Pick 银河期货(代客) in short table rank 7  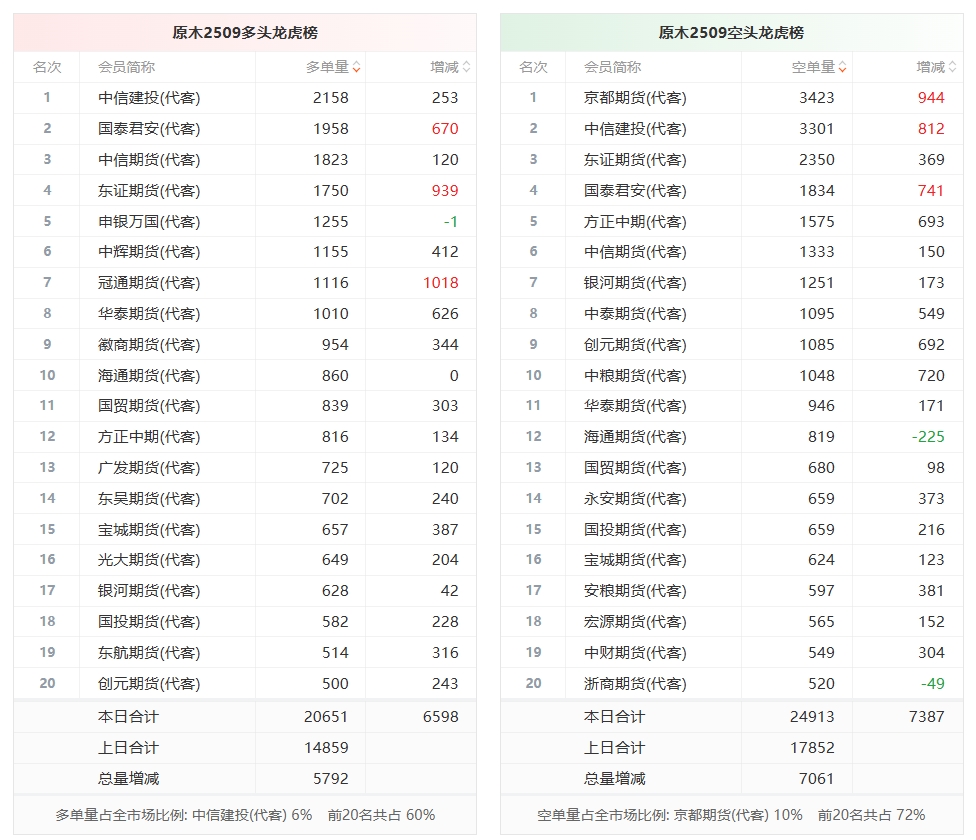coord(635,283)
